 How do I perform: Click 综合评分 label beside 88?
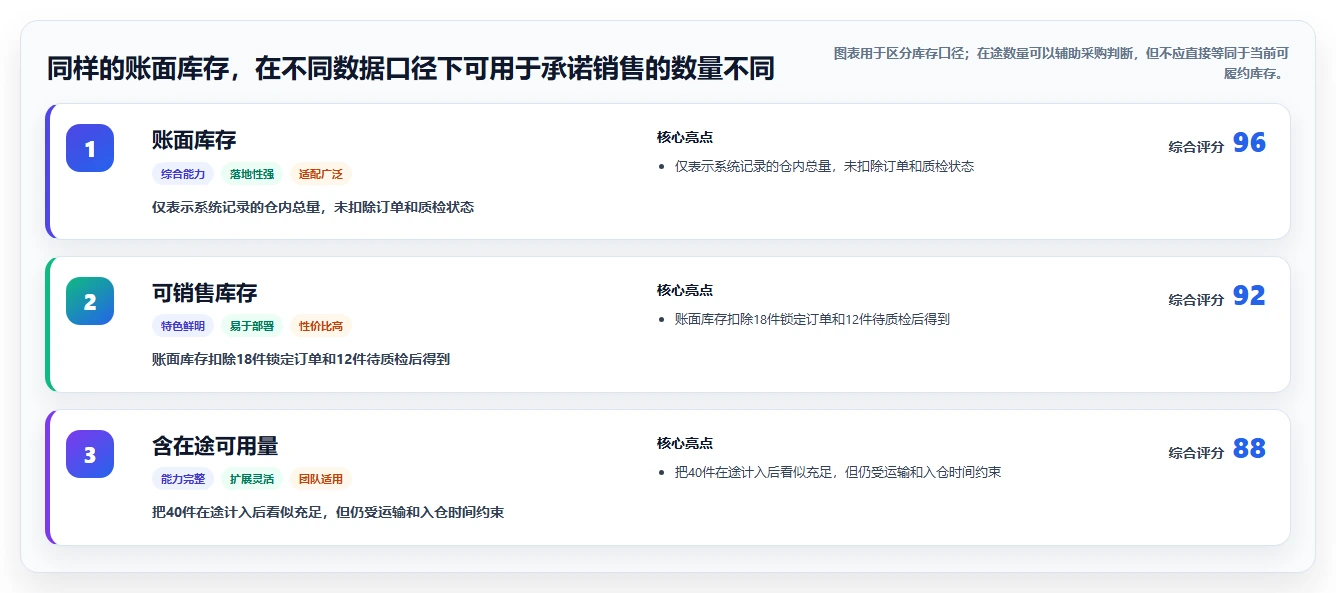[x=1196, y=453]
